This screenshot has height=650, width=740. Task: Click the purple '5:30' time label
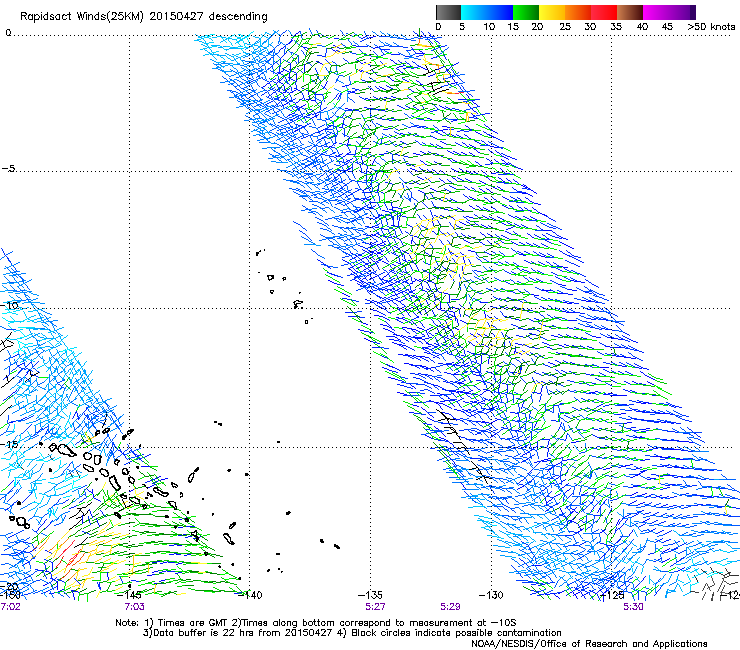coord(633,607)
